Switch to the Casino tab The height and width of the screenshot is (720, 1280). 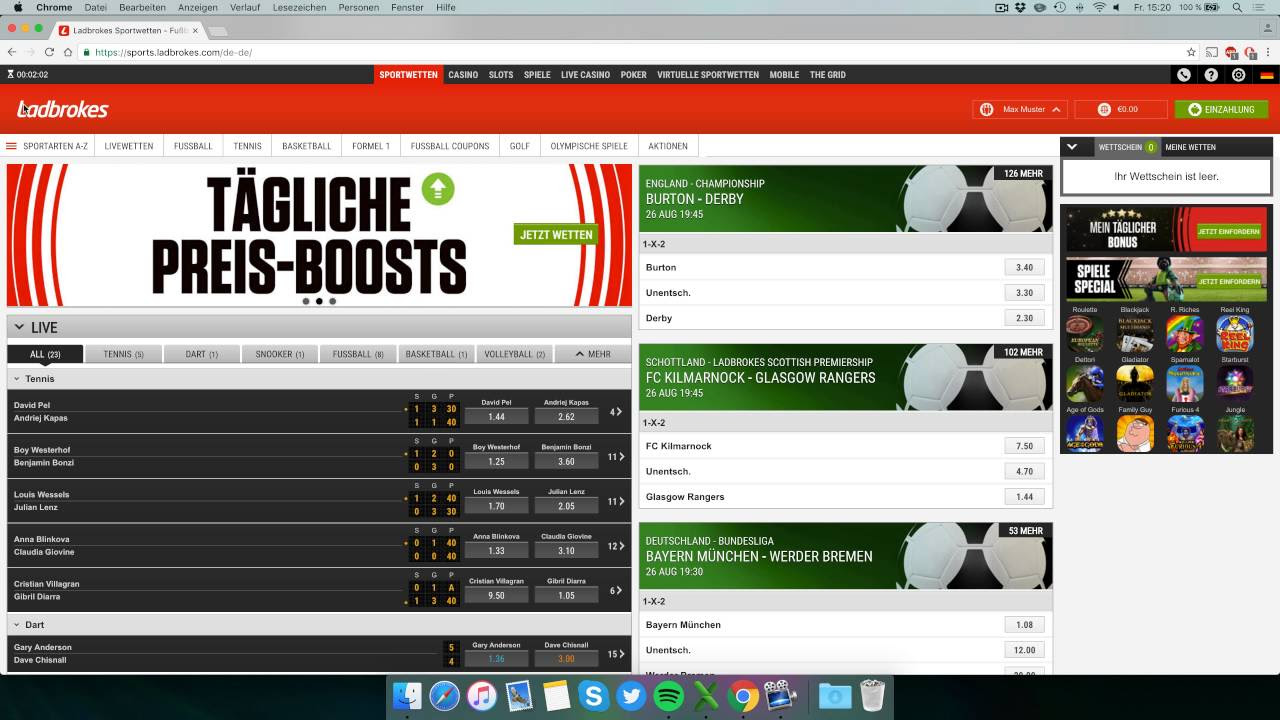point(463,75)
